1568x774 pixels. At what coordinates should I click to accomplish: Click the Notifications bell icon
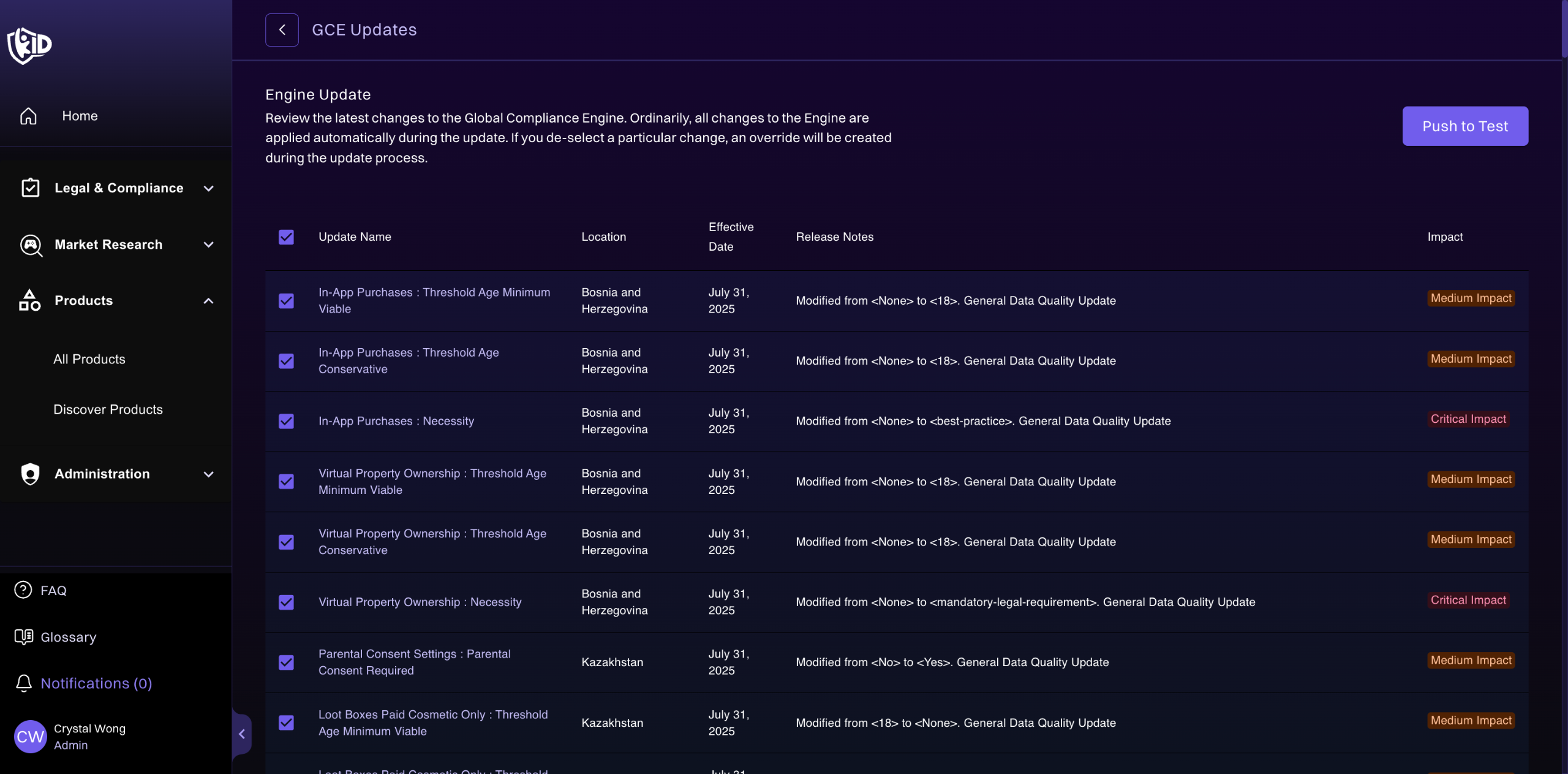click(x=23, y=683)
